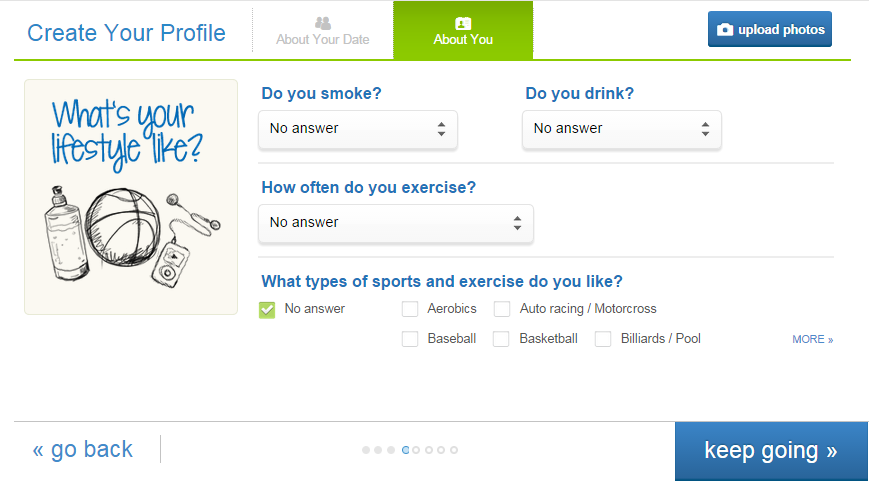Follow the go back link
This screenshot has width=869, height=481.
coord(83,450)
